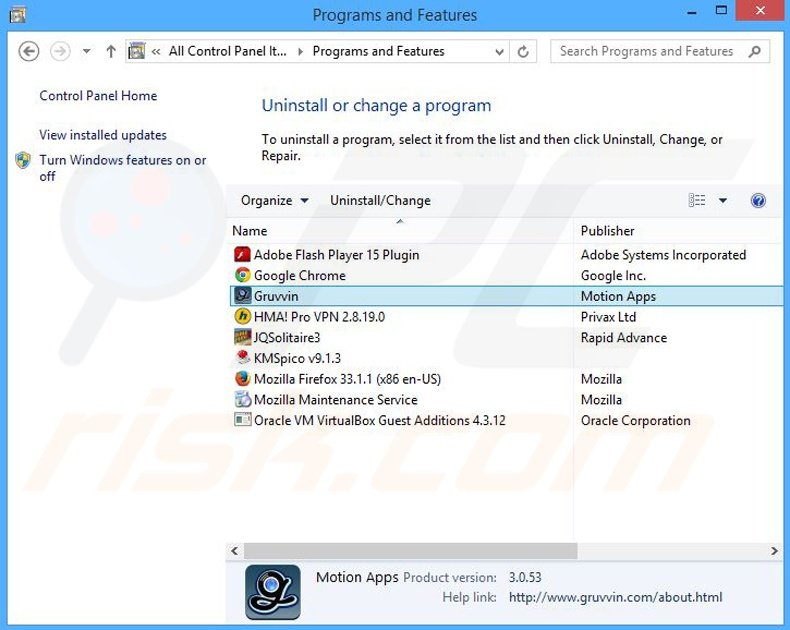The image size is (790, 630).
Task: Select the Oracle VM VirtualBox icon
Action: (242, 420)
